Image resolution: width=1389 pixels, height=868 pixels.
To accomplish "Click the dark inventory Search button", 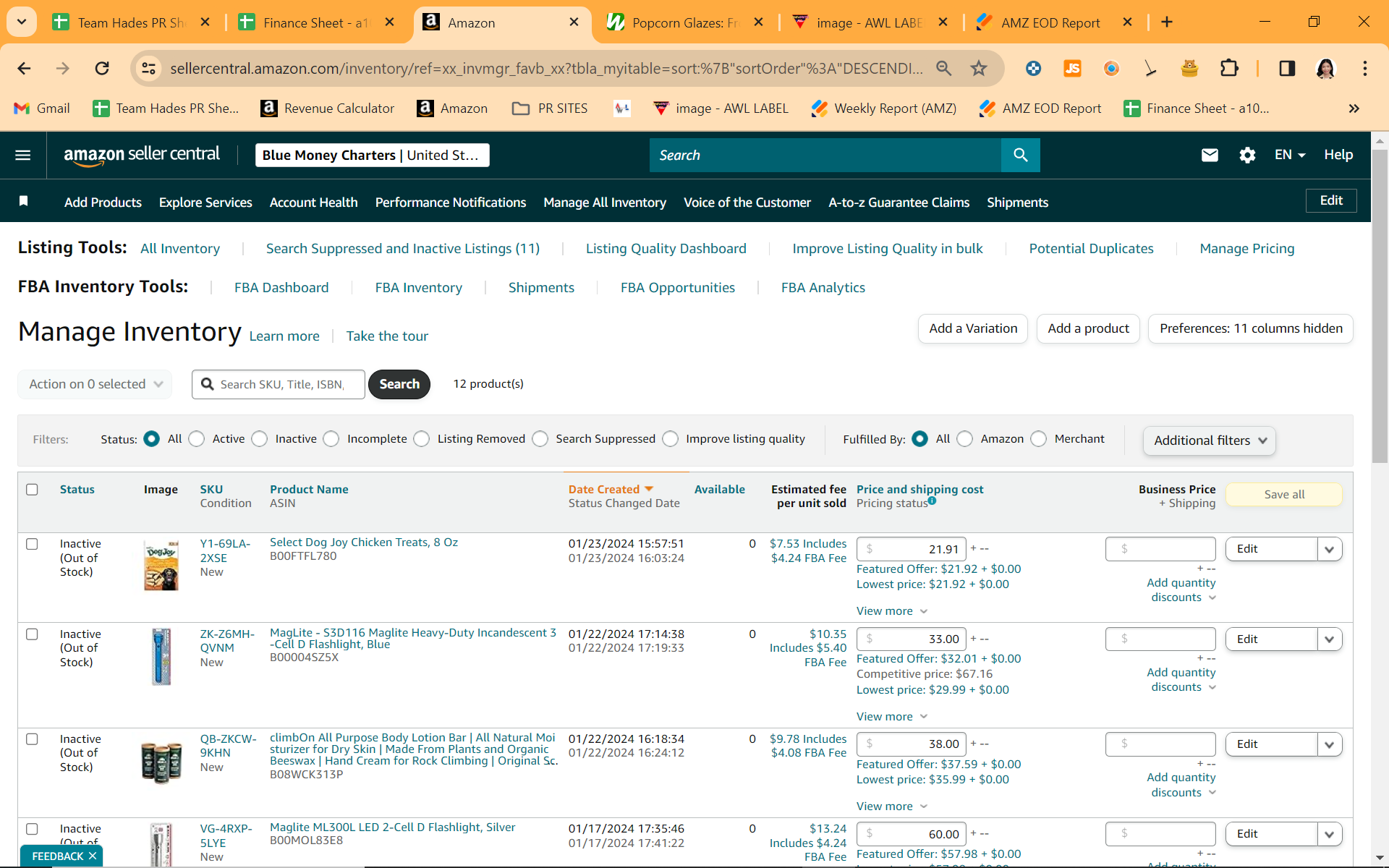I will (399, 384).
